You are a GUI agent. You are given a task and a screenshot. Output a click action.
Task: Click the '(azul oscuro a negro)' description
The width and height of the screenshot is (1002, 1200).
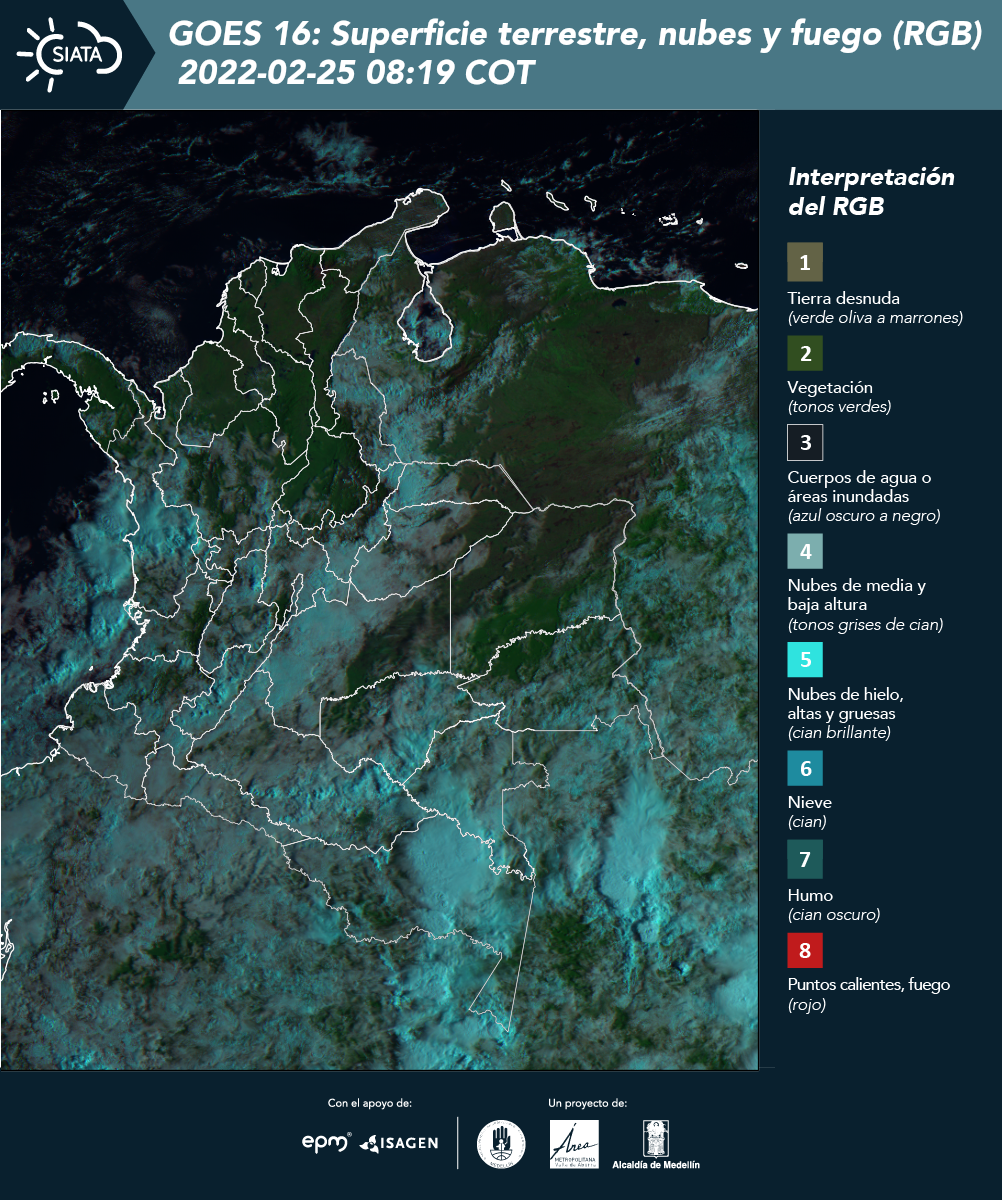pyautogui.click(x=864, y=516)
